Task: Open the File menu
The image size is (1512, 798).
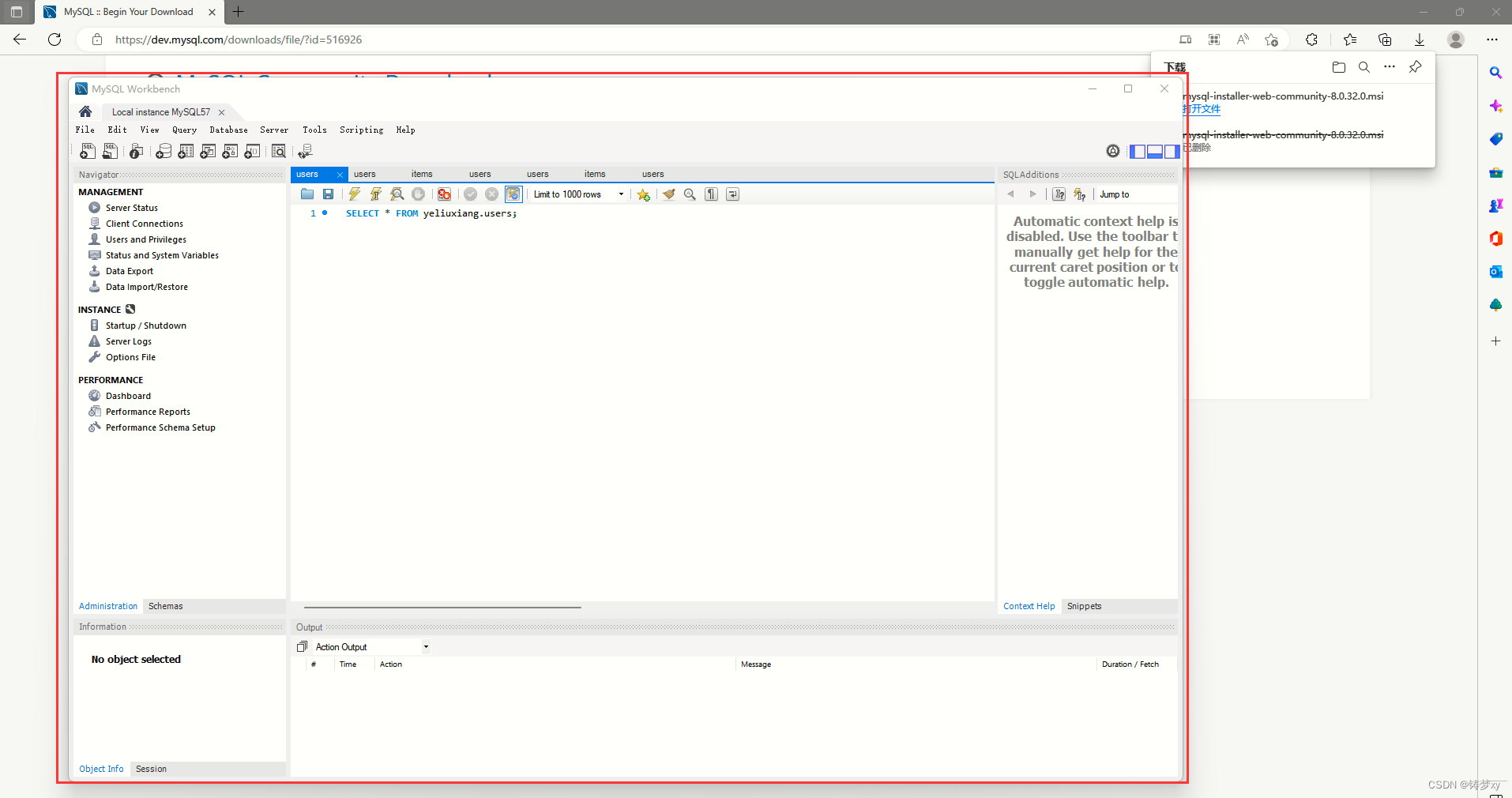Action: (x=85, y=130)
